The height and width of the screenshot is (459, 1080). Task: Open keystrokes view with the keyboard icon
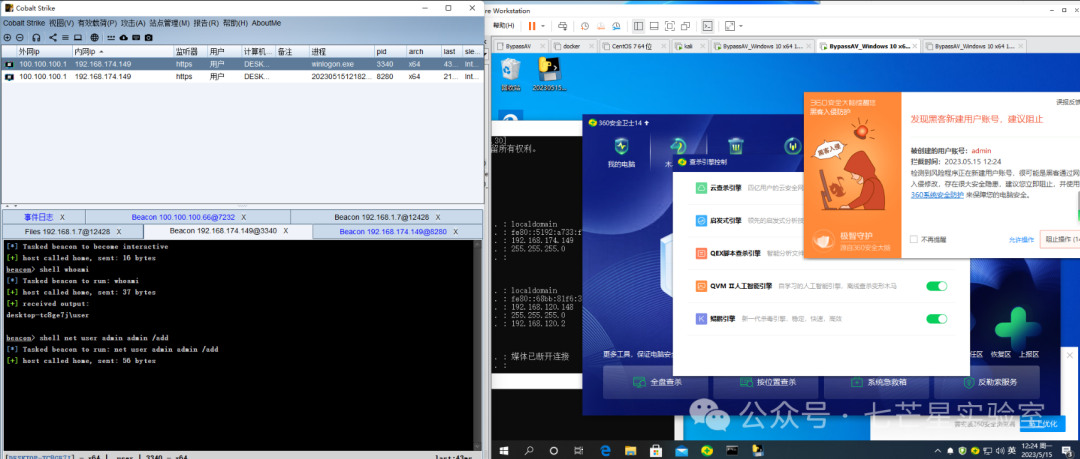[x=136, y=37]
